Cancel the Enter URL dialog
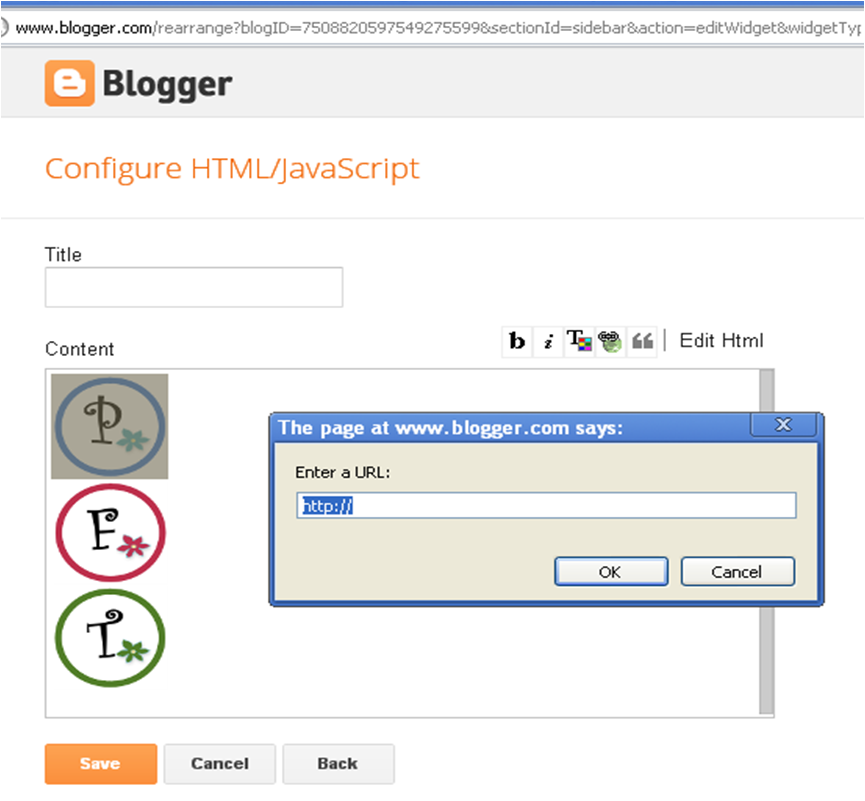 (x=737, y=571)
